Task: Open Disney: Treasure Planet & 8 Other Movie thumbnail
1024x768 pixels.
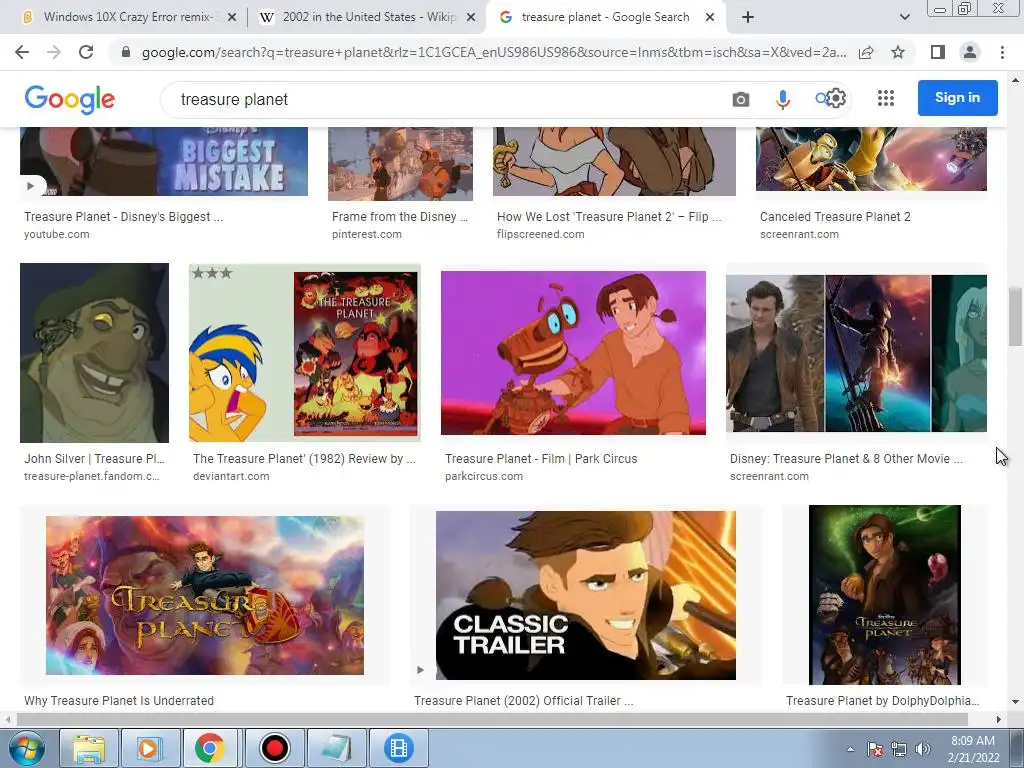Action: click(x=856, y=353)
